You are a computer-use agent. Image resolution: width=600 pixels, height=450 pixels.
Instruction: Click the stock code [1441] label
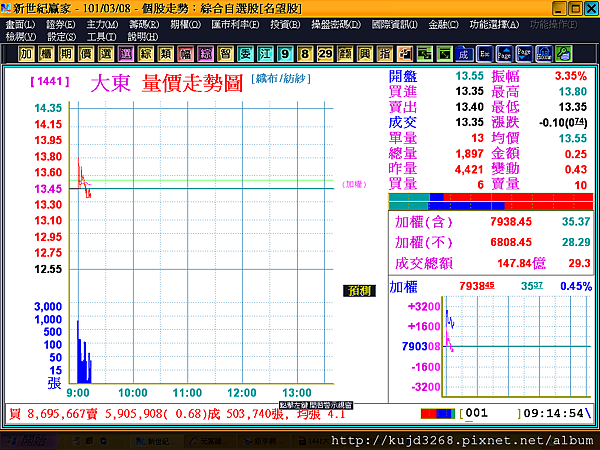coord(50,81)
